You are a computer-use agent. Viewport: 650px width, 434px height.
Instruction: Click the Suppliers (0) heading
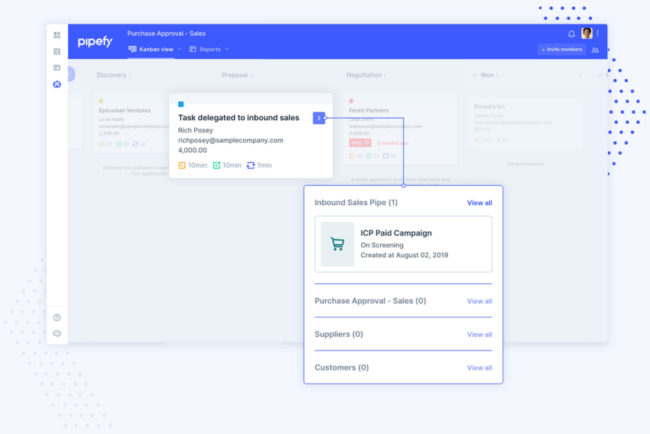[339, 334]
